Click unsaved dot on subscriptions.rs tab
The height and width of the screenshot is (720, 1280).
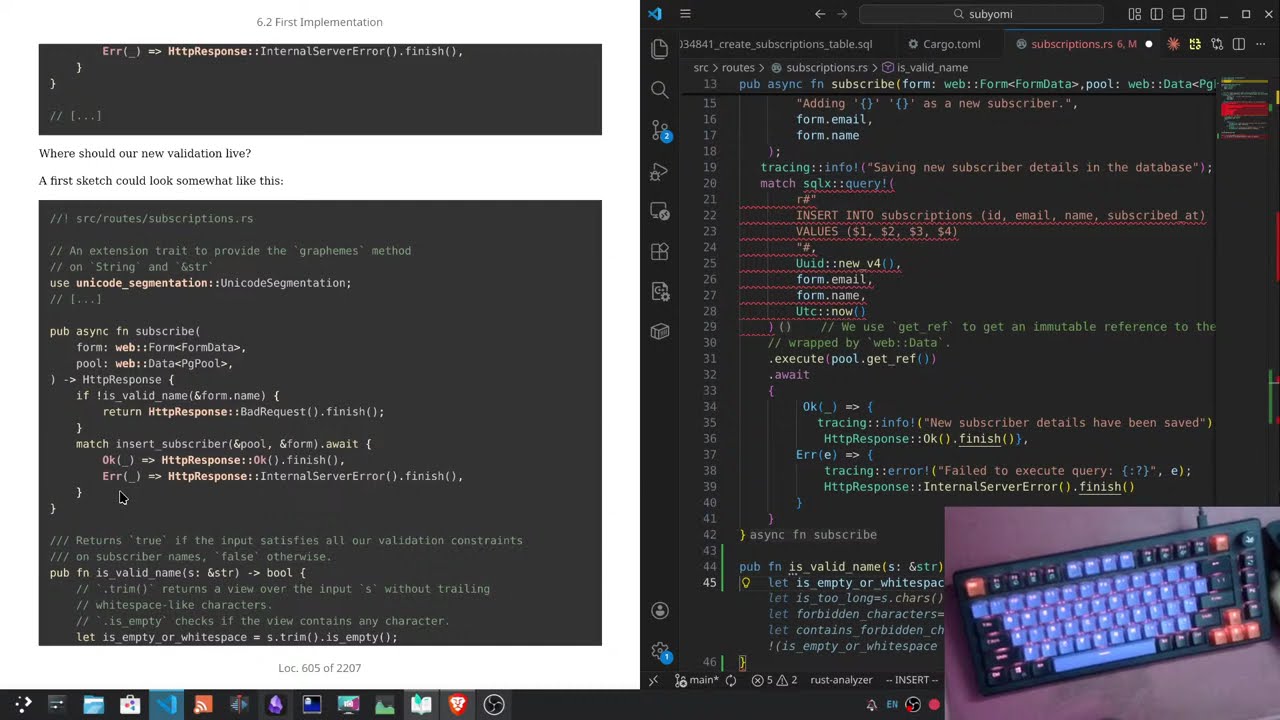pos(1148,44)
